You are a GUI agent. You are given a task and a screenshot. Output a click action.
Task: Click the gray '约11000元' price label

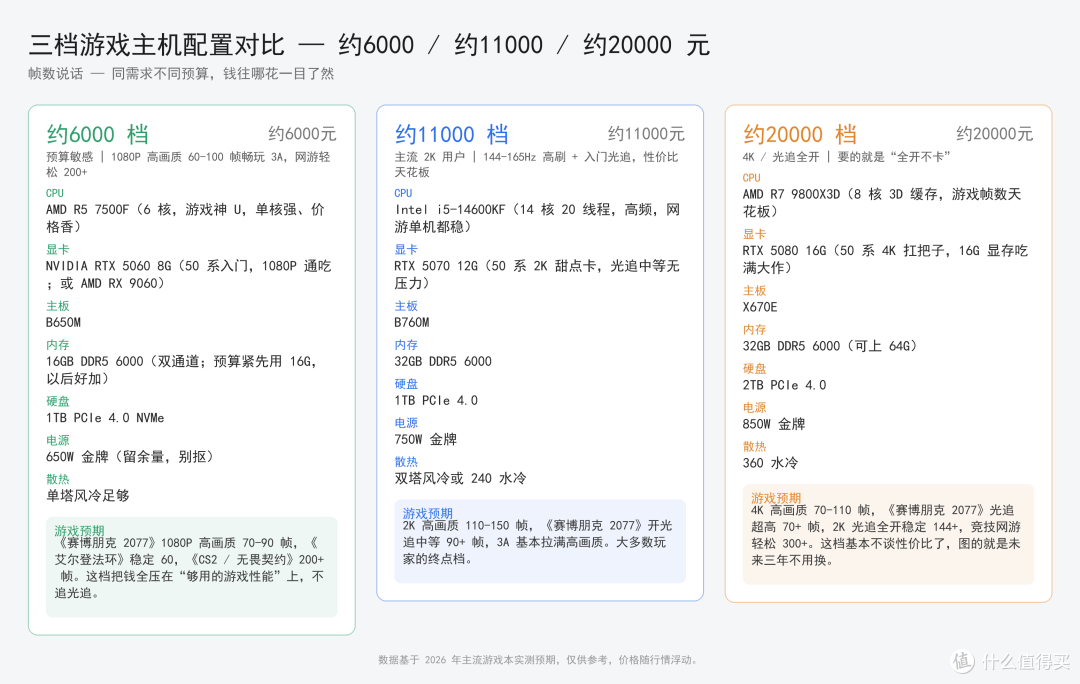click(646, 134)
